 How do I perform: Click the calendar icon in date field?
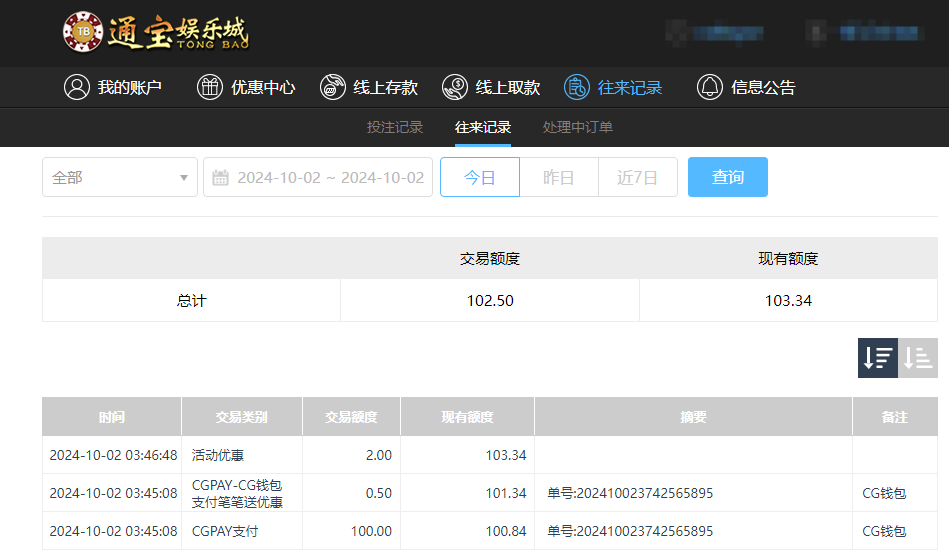pos(221,177)
